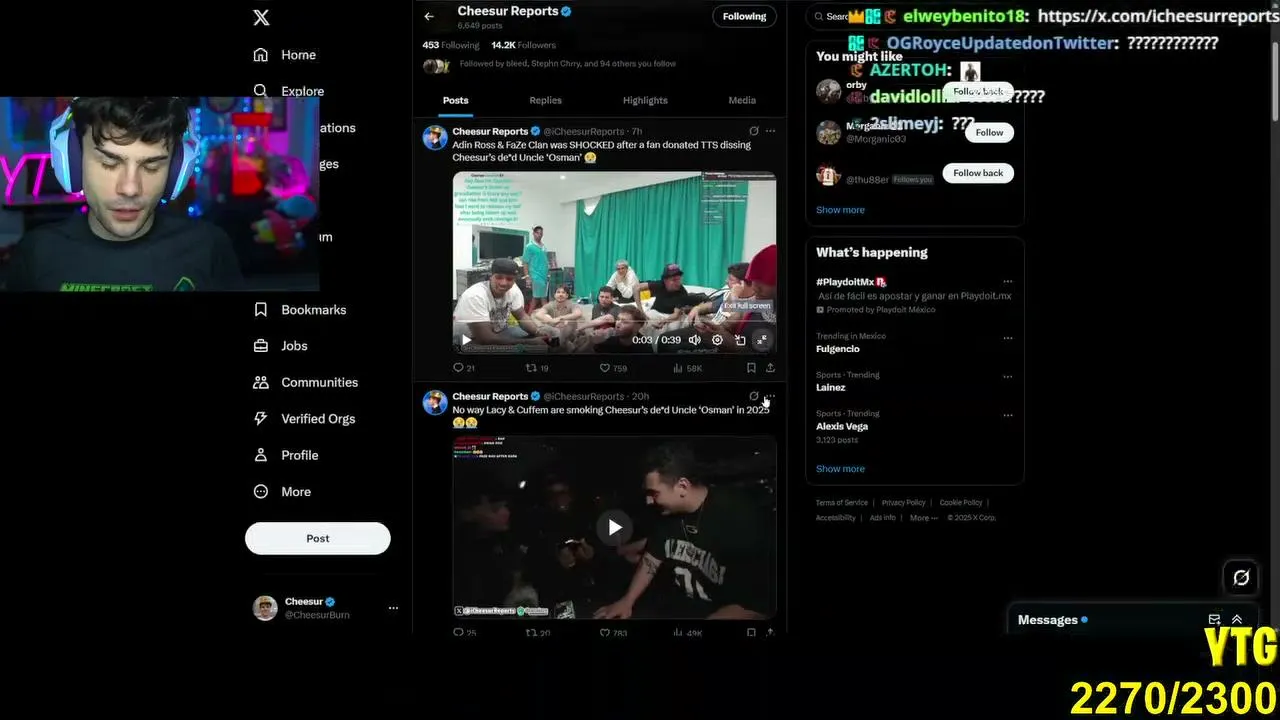
Task: Play the Adin Ross video
Action: pos(466,340)
